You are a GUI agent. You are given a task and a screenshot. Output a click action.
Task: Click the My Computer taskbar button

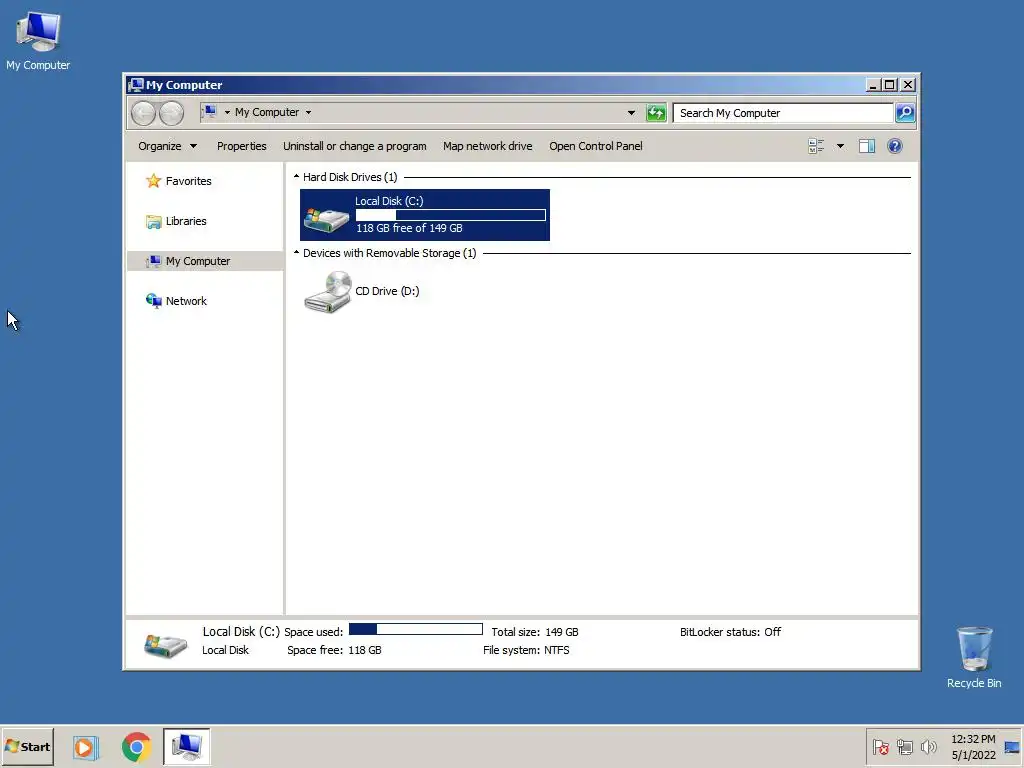187,746
